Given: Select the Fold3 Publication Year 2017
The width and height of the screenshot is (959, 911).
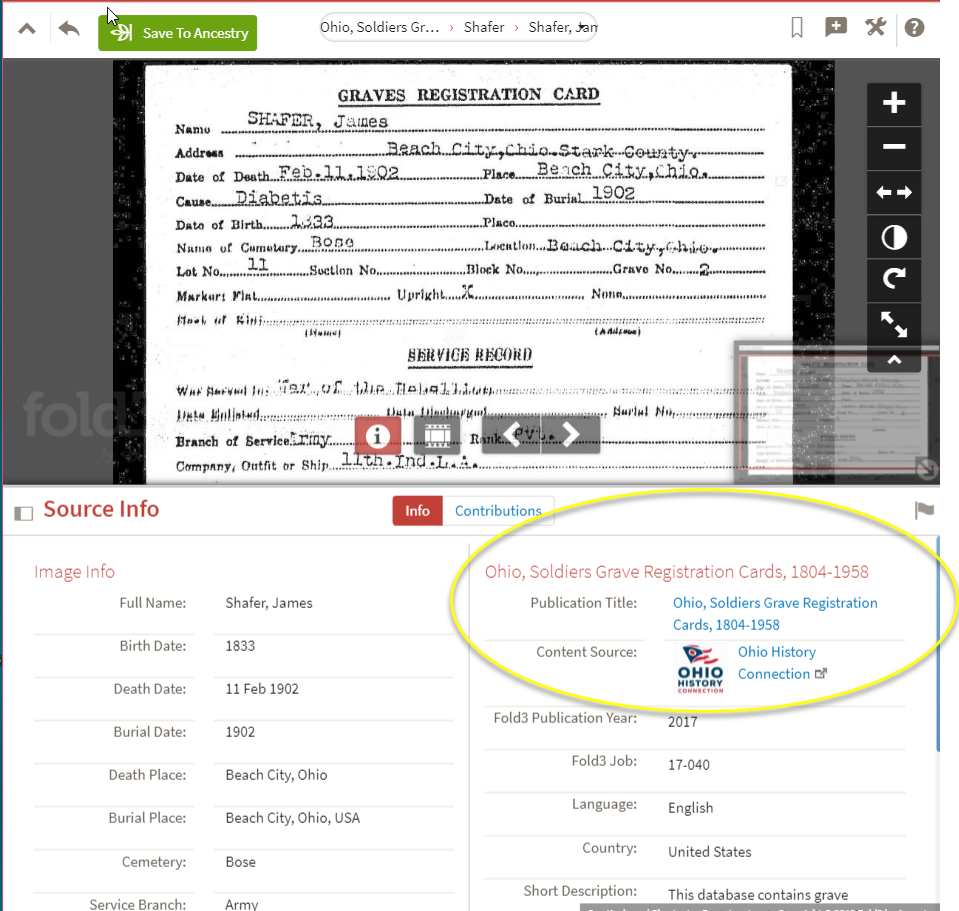Looking at the screenshot, I should [683, 722].
